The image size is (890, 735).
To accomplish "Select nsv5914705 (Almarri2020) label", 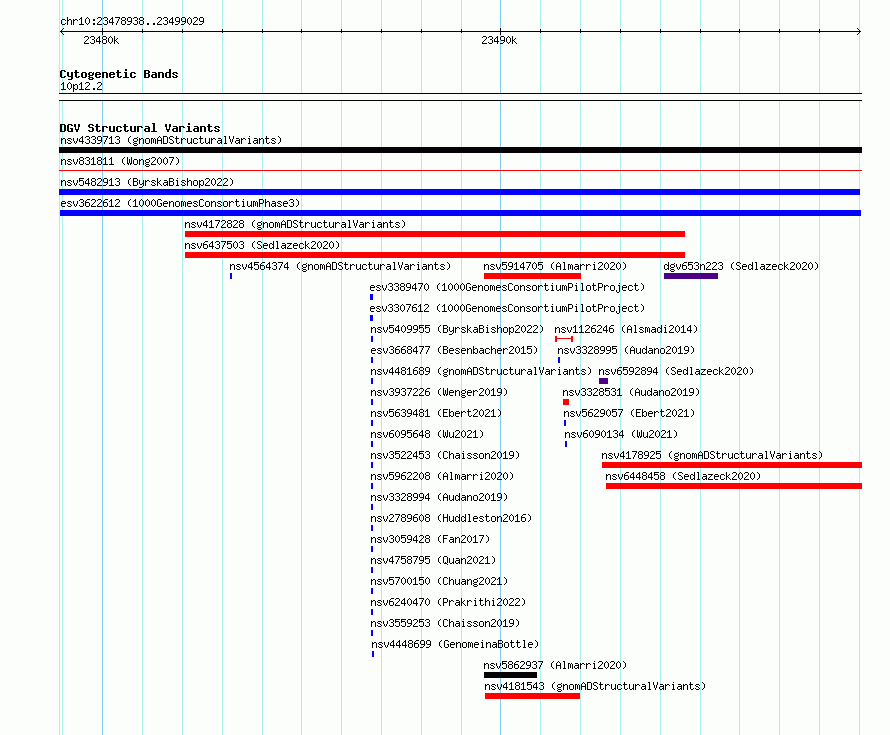I will pyautogui.click(x=555, y=266).
